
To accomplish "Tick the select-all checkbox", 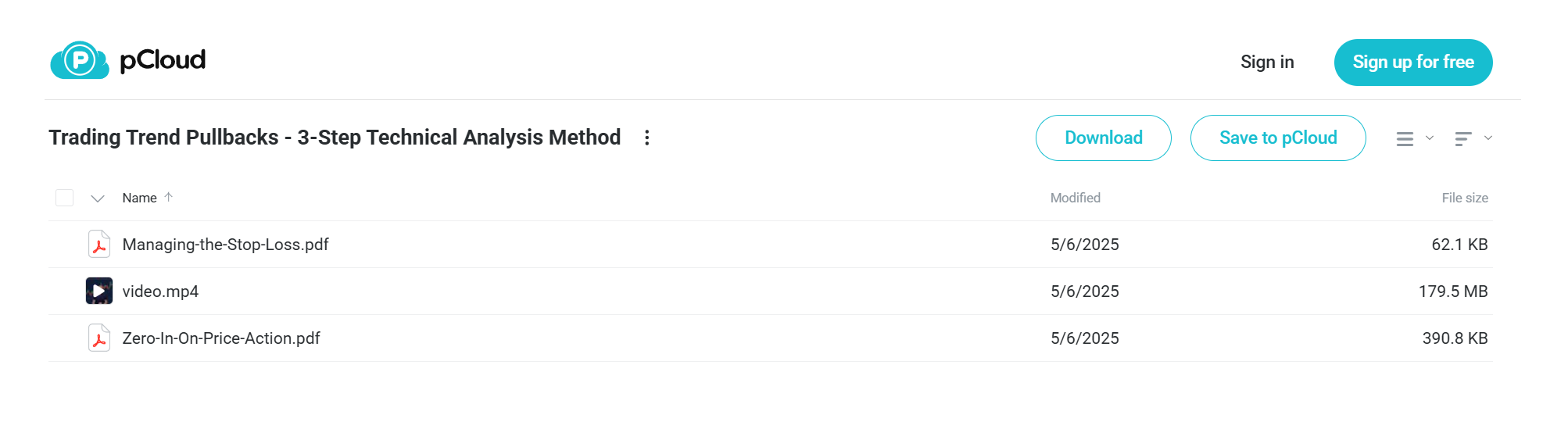I will tap(65, 198).
